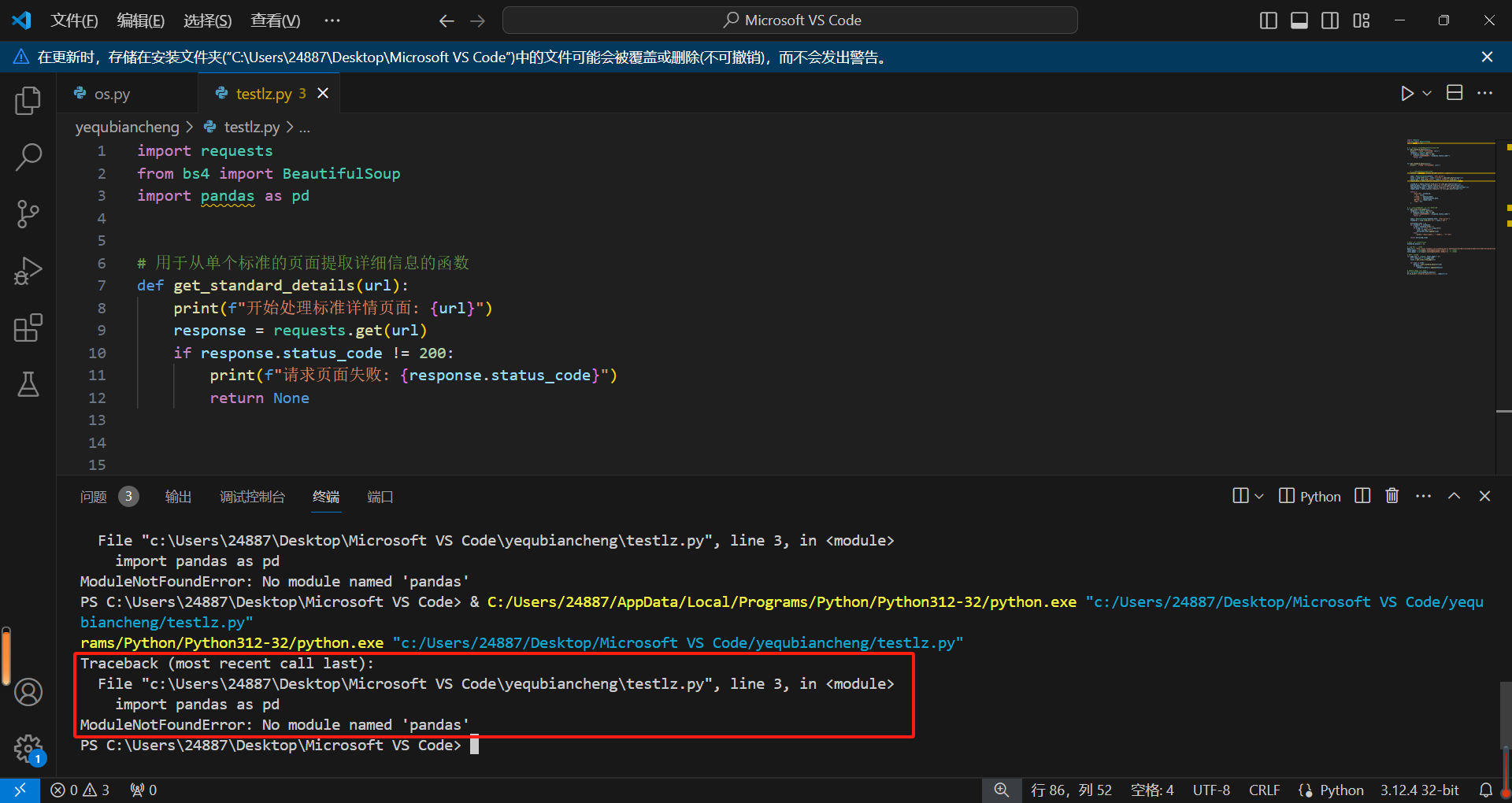The width and height of the screenshot is (1512, 803).
Task: Open the 编辑(E) menu
Action: point(140,20)
